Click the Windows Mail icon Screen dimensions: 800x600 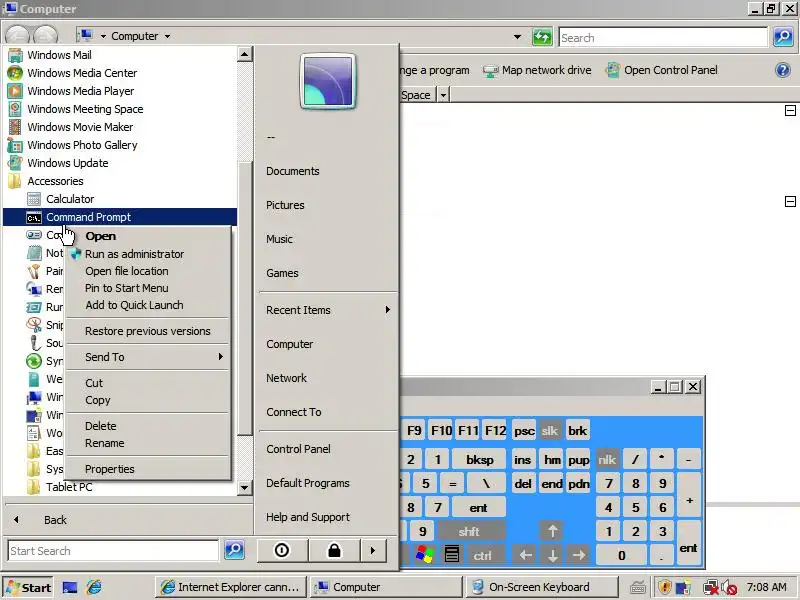(15, 55)
